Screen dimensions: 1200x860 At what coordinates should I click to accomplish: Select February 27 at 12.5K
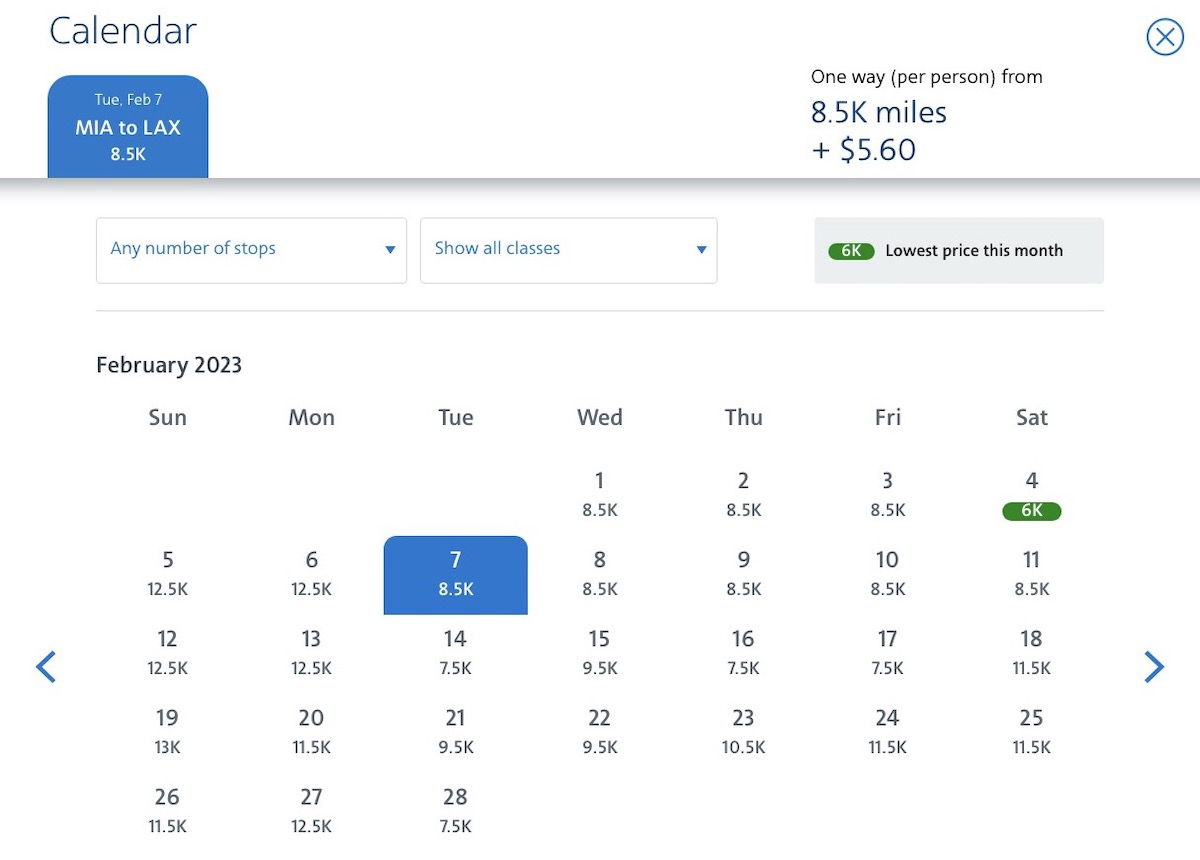tap(312, 811)
